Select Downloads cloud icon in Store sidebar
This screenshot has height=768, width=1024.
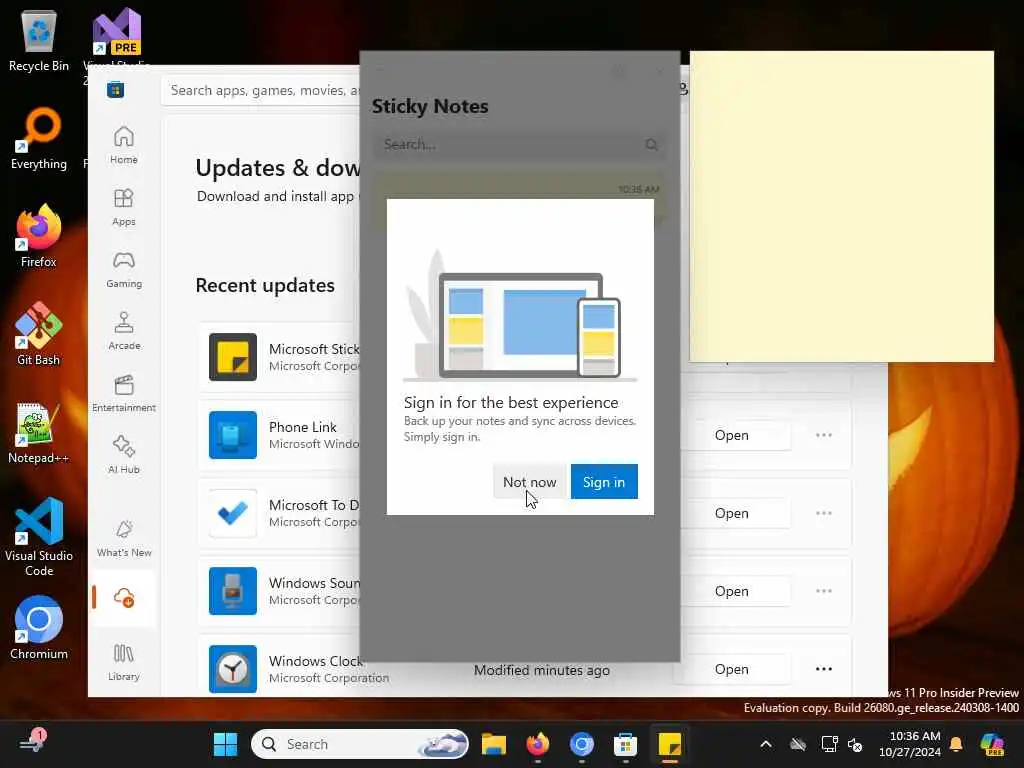coord(123,598)
